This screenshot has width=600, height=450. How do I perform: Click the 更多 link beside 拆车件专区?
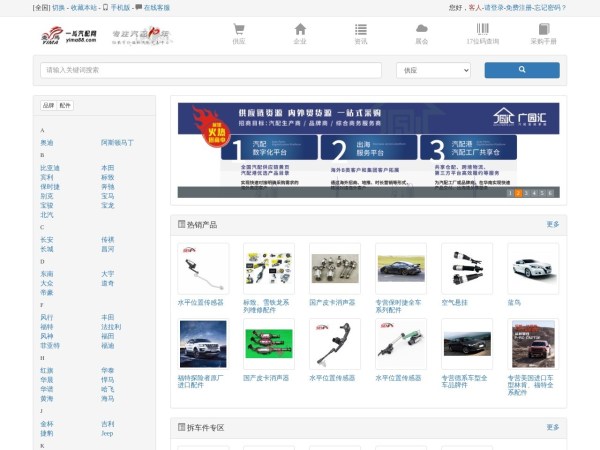(x=553, y=427)
